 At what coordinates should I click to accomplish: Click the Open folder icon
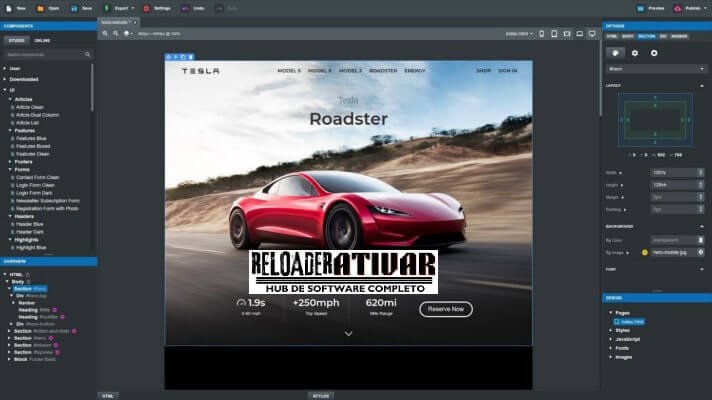pyautogui.click(x=40, y=8)
